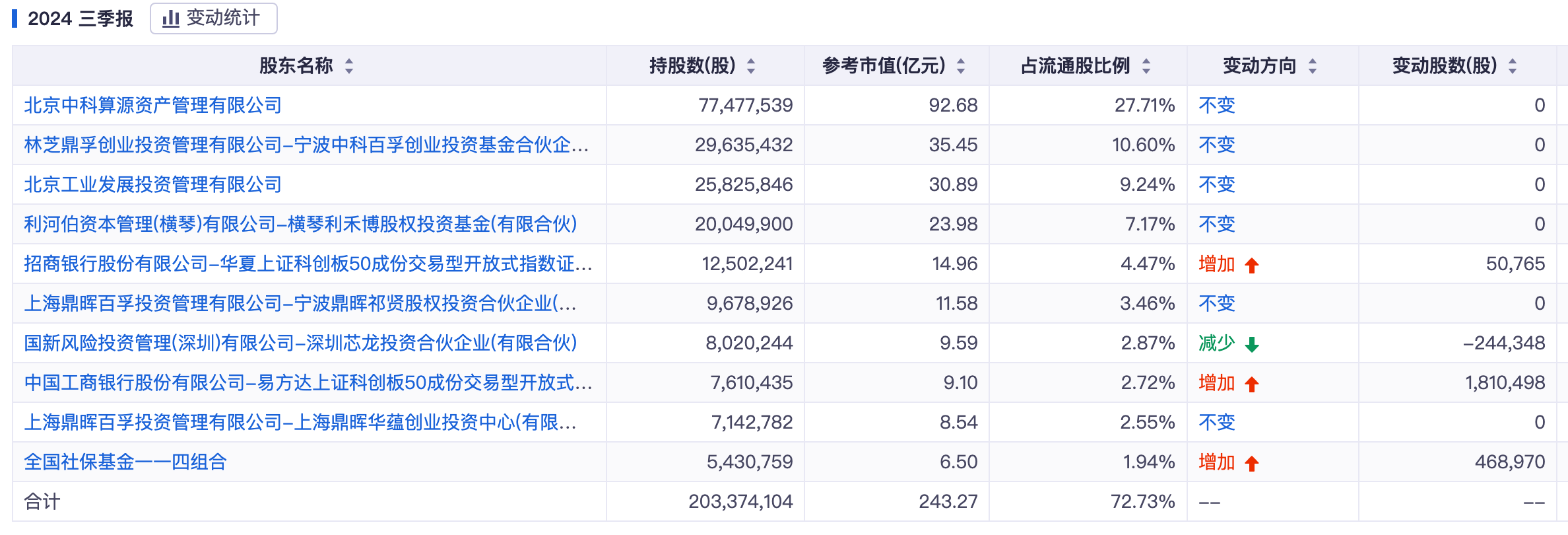The width and height of the screenshot is (1568, 535).
Task: Click red up arrow in 全国社保基金 row
Action: point(1252,463)
